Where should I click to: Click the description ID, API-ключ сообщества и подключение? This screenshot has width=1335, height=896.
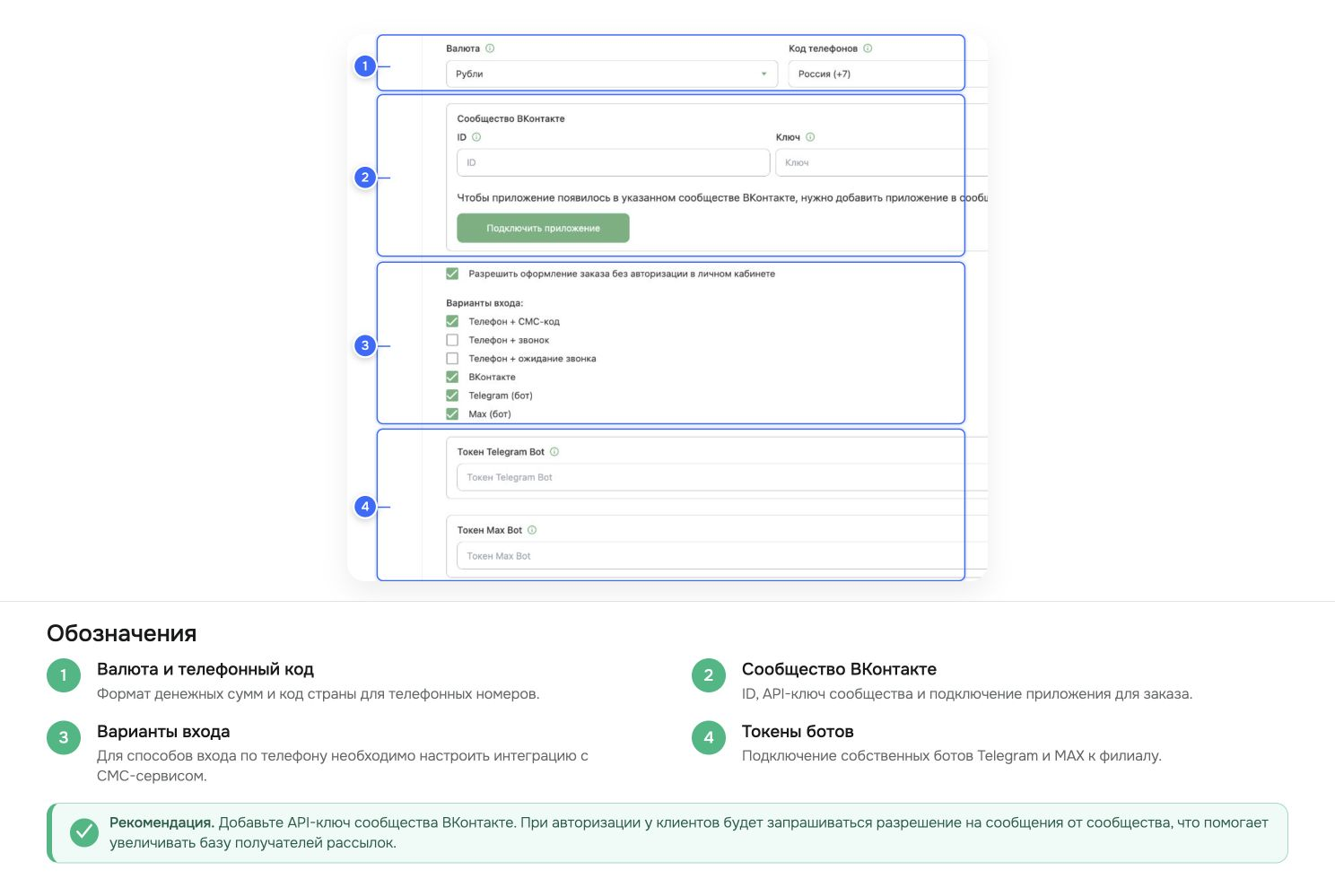(x=967, y=694)
